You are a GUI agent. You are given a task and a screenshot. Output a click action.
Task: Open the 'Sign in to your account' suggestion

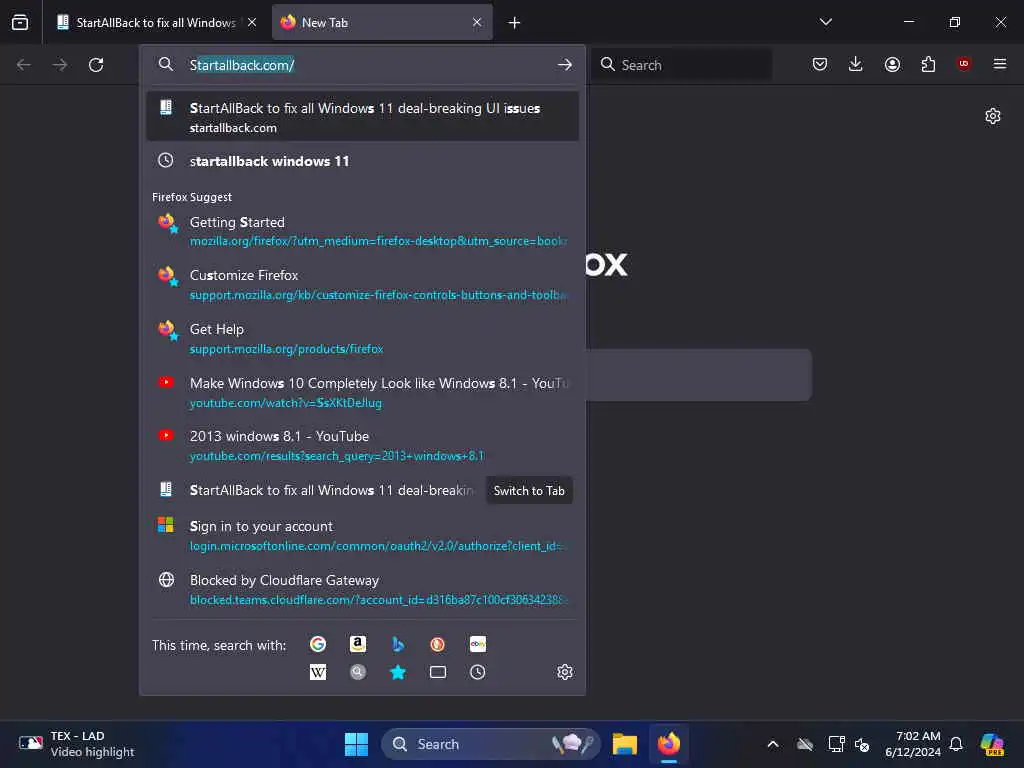(362, 536)
